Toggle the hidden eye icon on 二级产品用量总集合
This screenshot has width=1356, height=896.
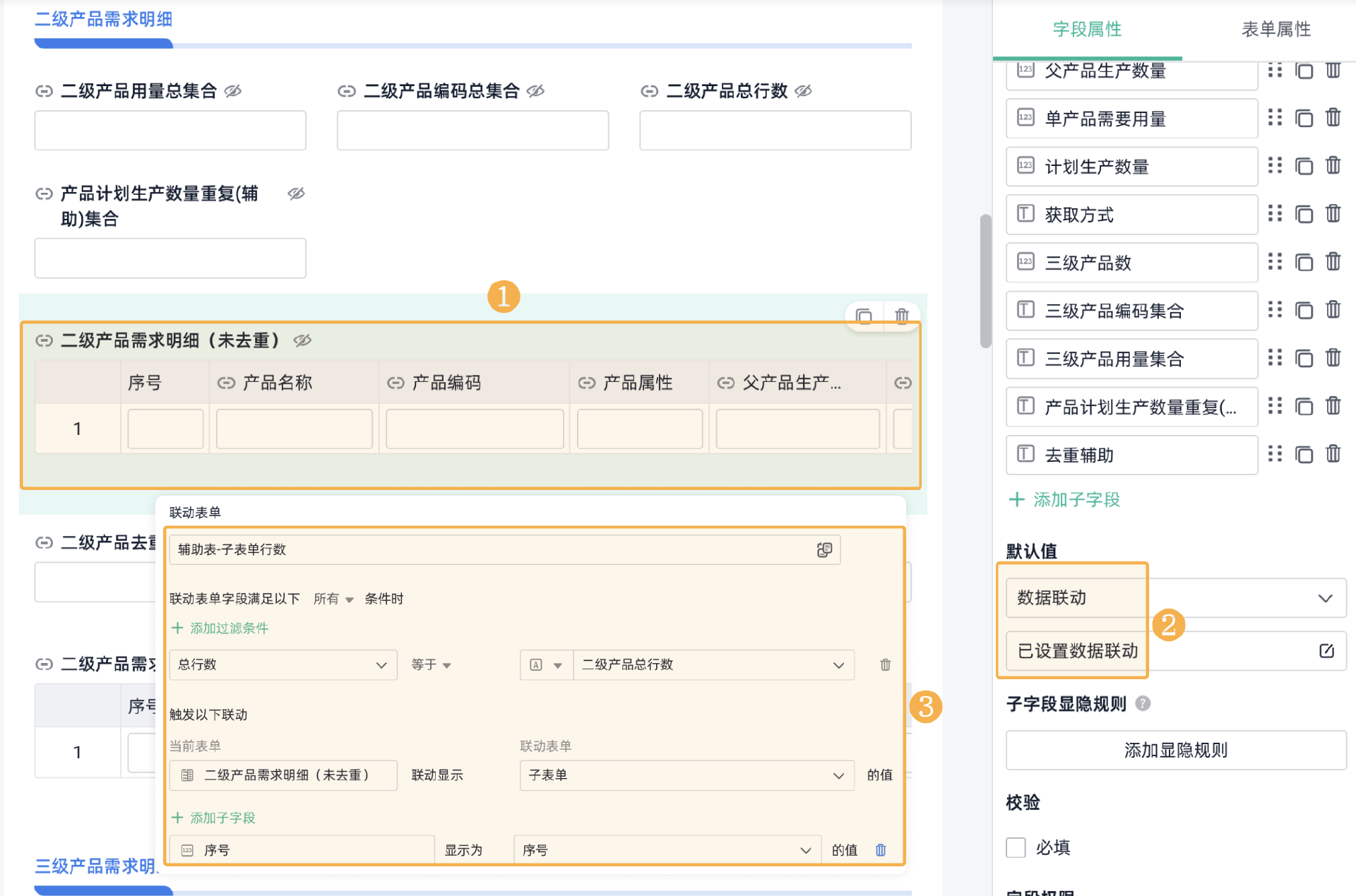[x=233, y=91]
